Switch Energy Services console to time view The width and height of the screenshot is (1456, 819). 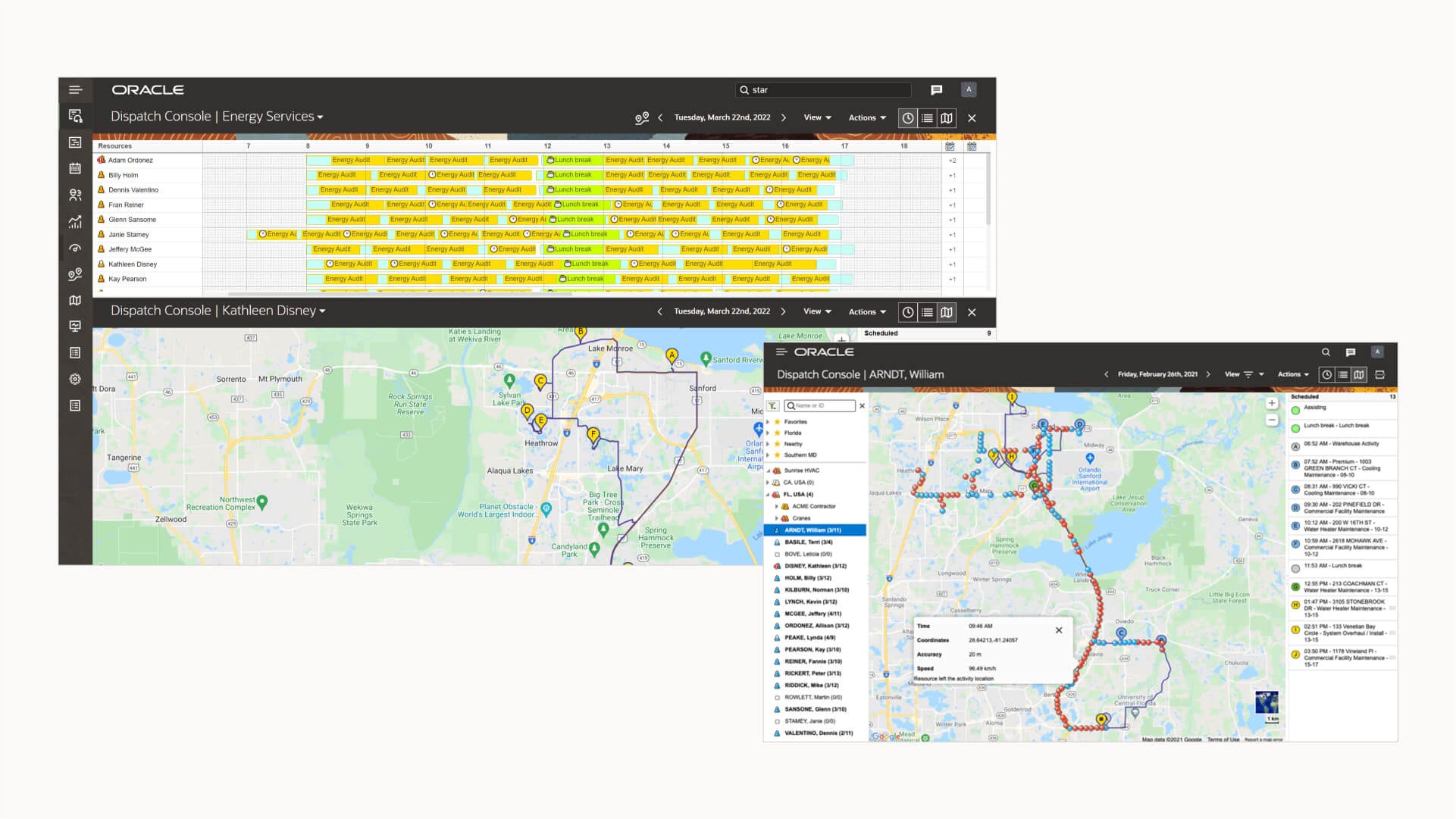point(907,117)
